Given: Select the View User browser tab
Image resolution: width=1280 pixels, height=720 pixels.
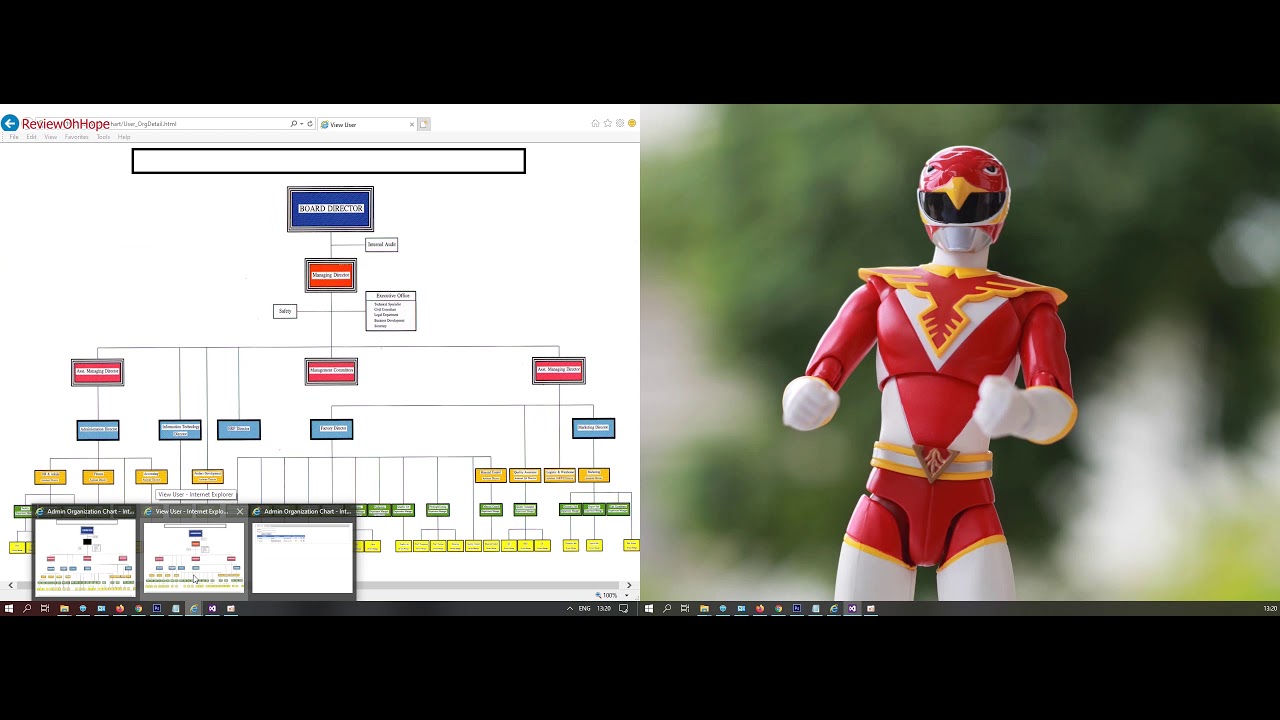Looking at the screenshot, I should click(366, 124).
